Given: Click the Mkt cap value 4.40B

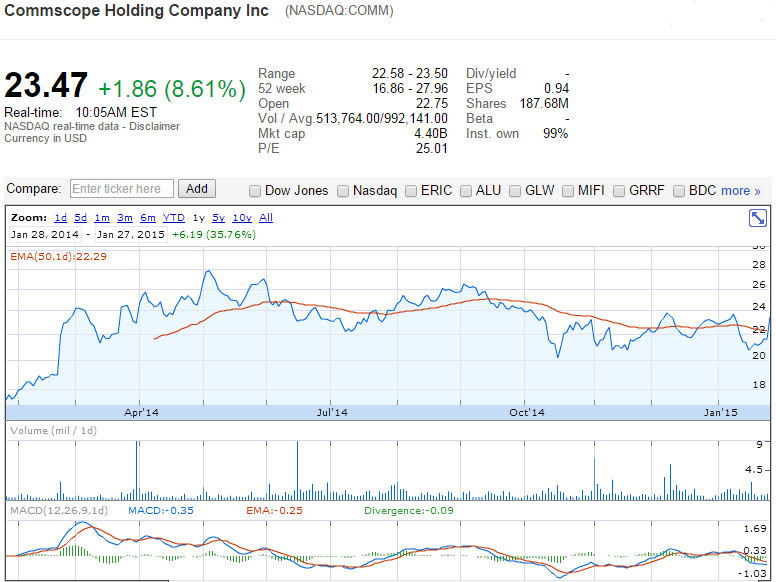Looking at the screenshot, I should pos(431,134).
